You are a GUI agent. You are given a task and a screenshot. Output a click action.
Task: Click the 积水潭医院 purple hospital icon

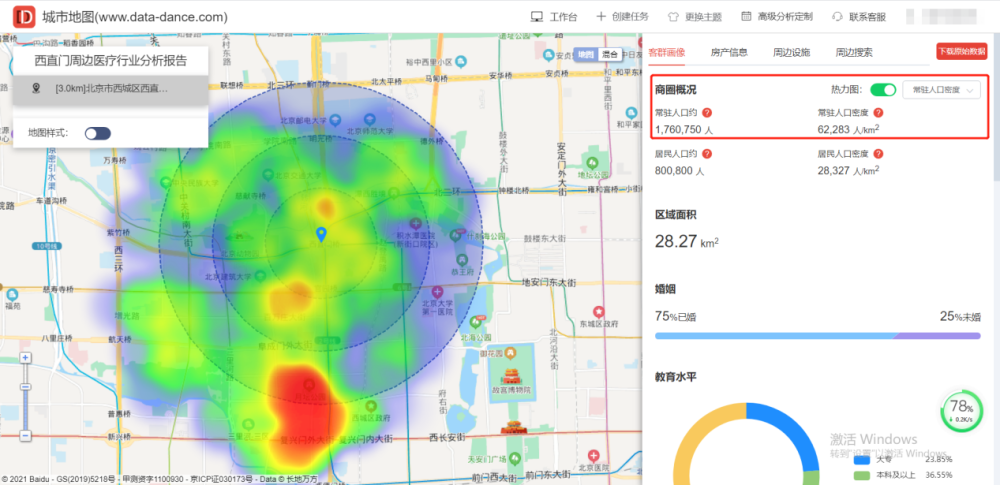point(417,224)
